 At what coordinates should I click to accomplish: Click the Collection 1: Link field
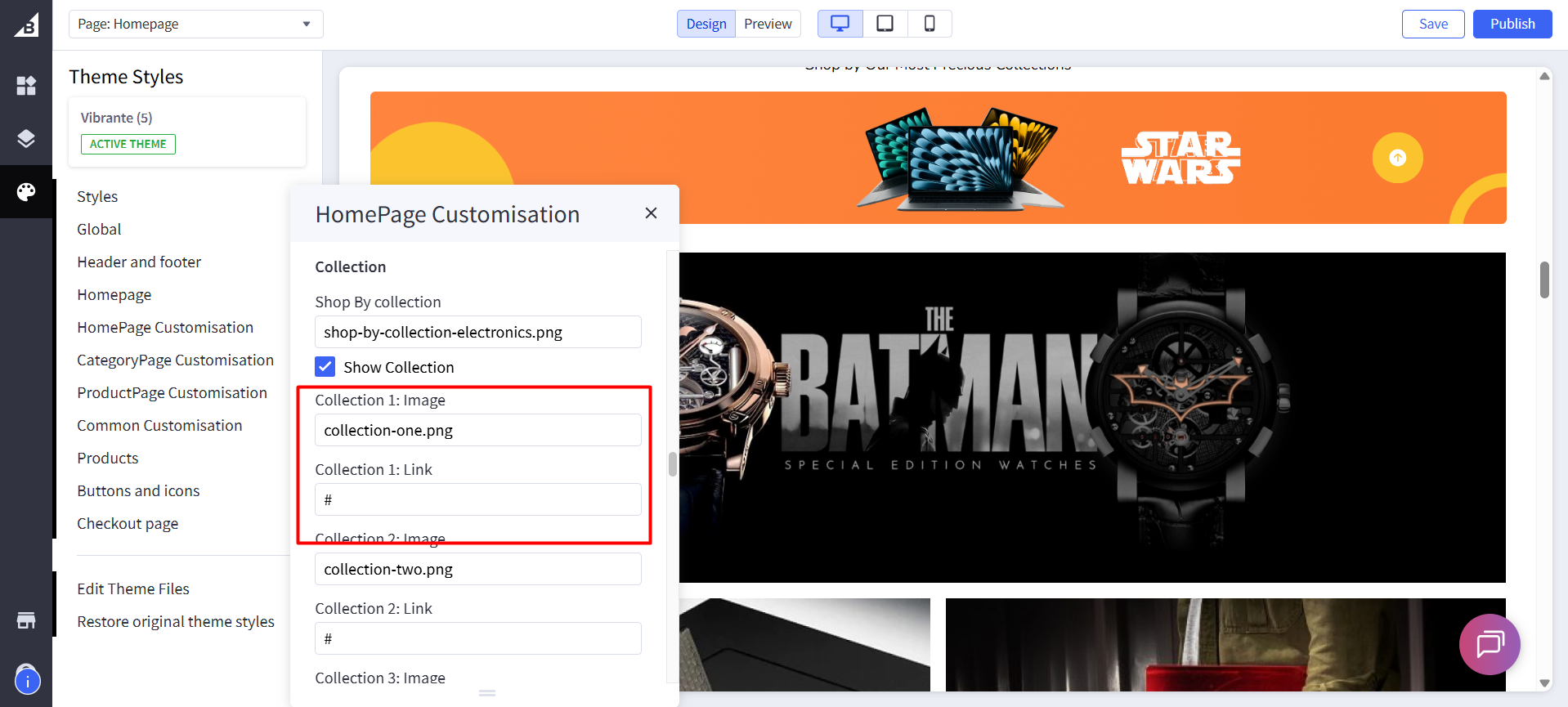coord(478,499)
